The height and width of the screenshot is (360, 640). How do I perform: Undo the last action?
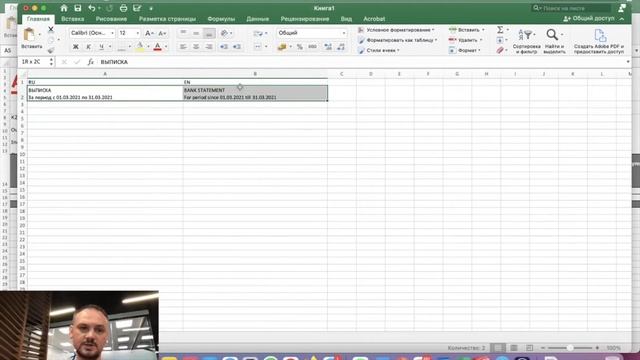click(x=92, y=8)
